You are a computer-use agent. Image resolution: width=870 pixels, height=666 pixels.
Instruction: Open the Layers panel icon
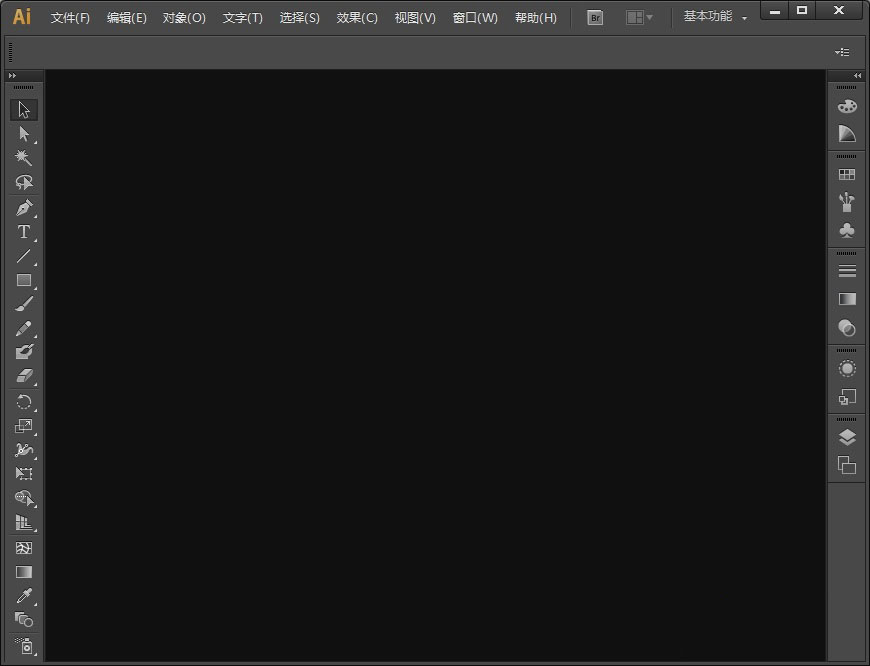847,437
